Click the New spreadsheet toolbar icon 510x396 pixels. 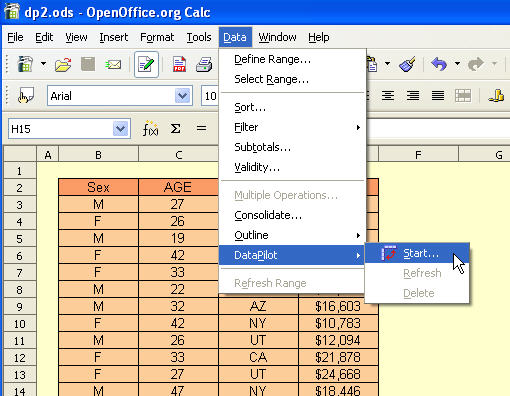pos(25,64)
